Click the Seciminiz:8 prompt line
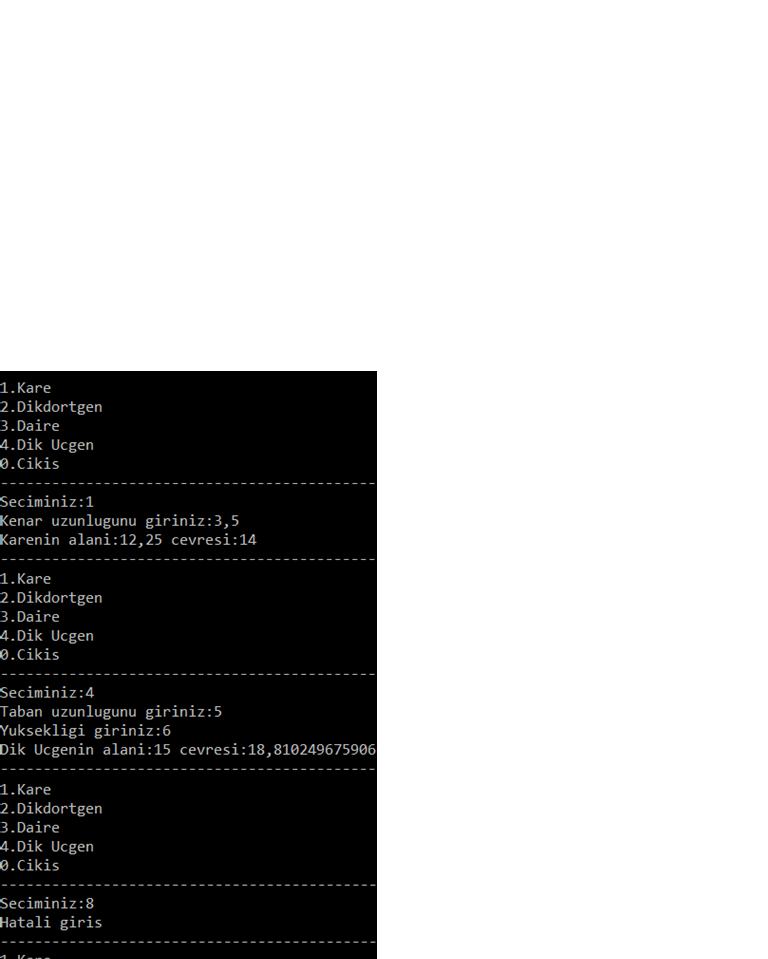 pos(47,904)
